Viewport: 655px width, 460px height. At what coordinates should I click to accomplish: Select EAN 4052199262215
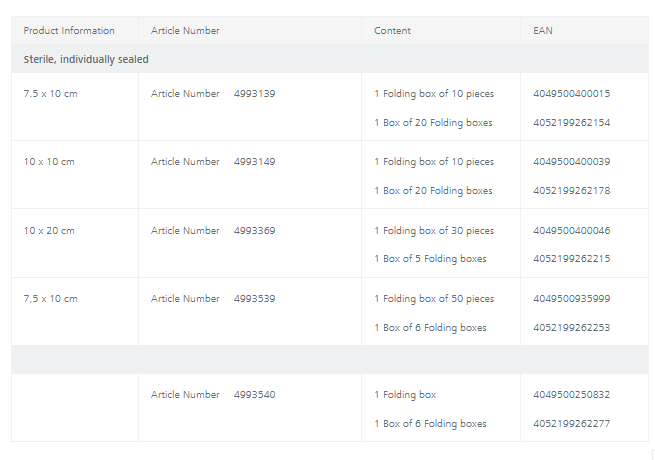(x=571, y=259)
